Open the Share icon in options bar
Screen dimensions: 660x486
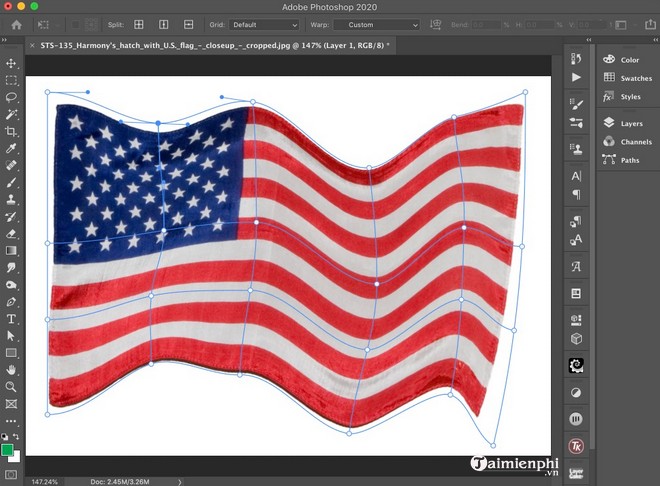coord(650,24)
